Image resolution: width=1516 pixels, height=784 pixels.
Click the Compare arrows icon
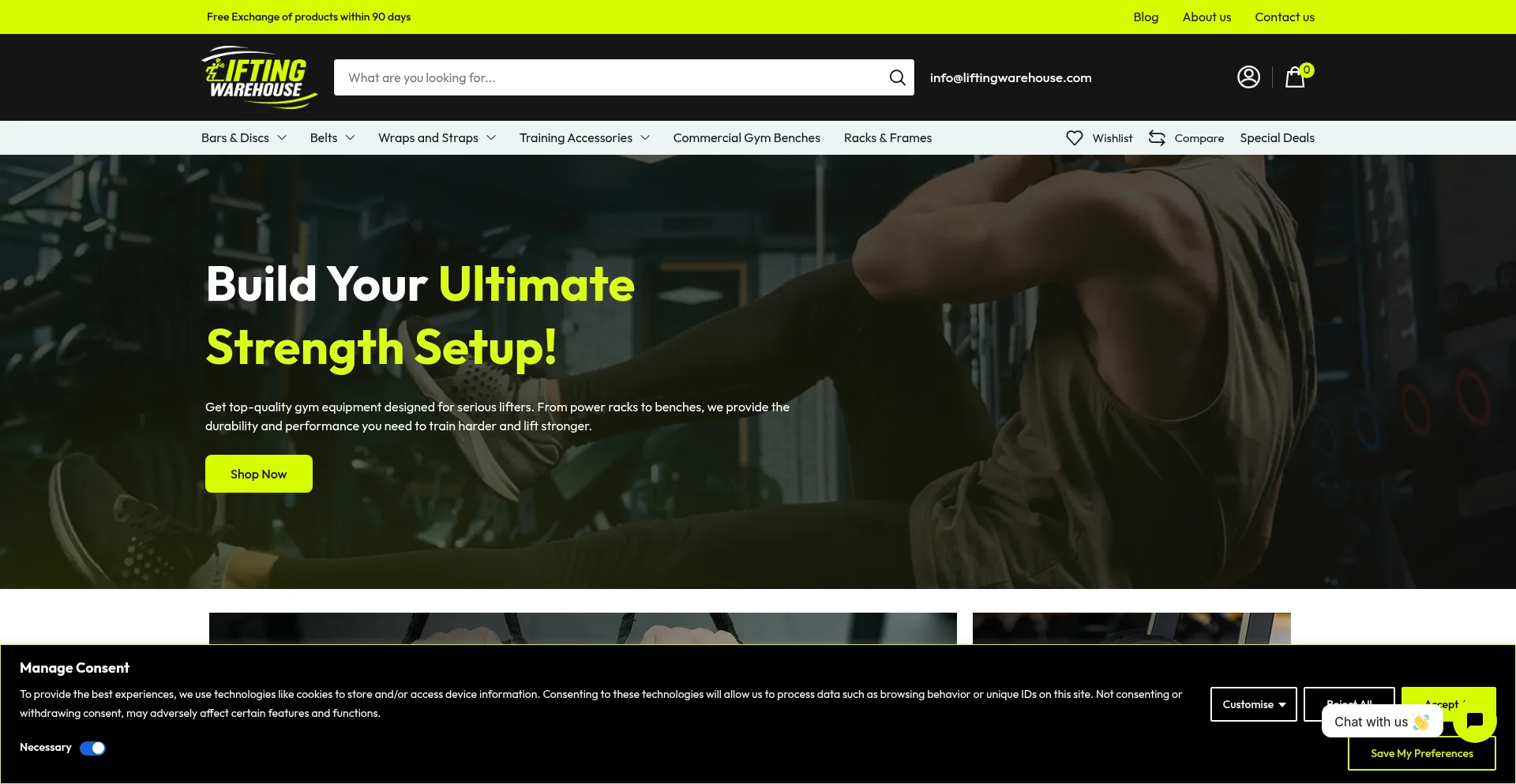(x=1157, y=138)
